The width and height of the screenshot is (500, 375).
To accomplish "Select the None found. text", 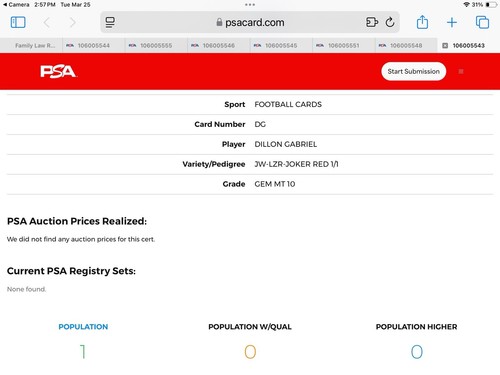I will 26,289.
